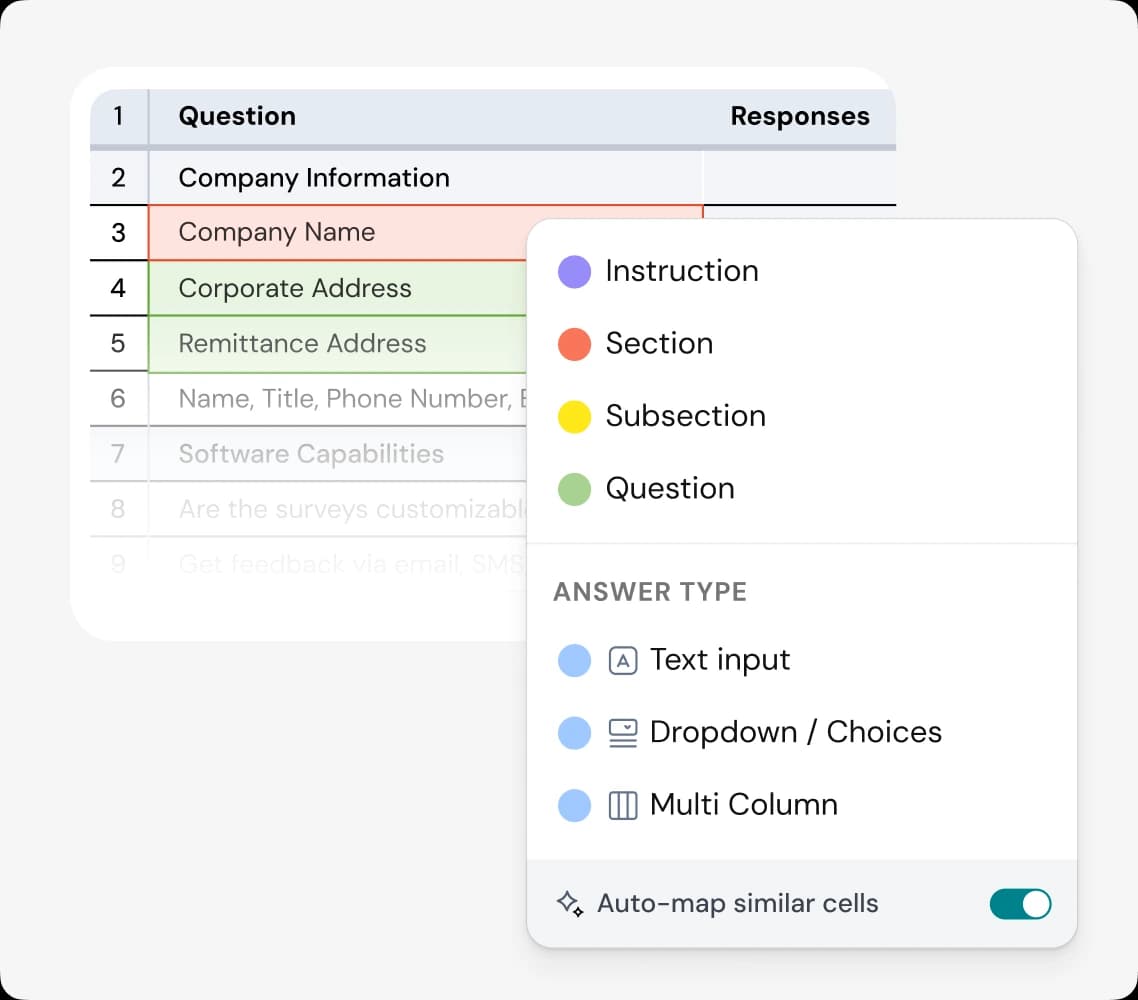The width and height of the screenshot is (1138, 1000).
Task: Click the Dropdown / Choices icon
Action: [623, 733]
